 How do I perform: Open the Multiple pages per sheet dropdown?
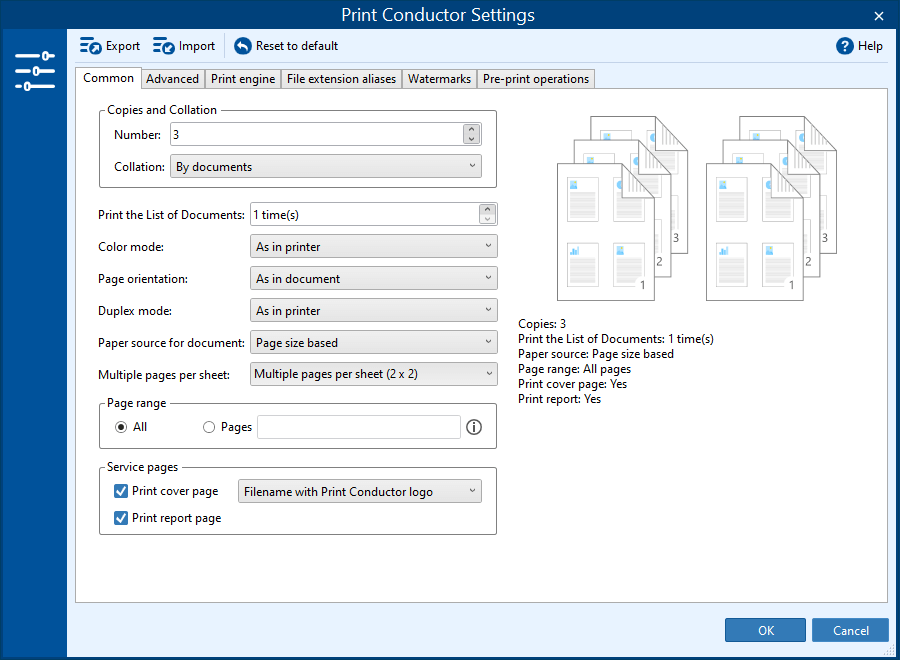pyautogui.click(x=373, y=374)
